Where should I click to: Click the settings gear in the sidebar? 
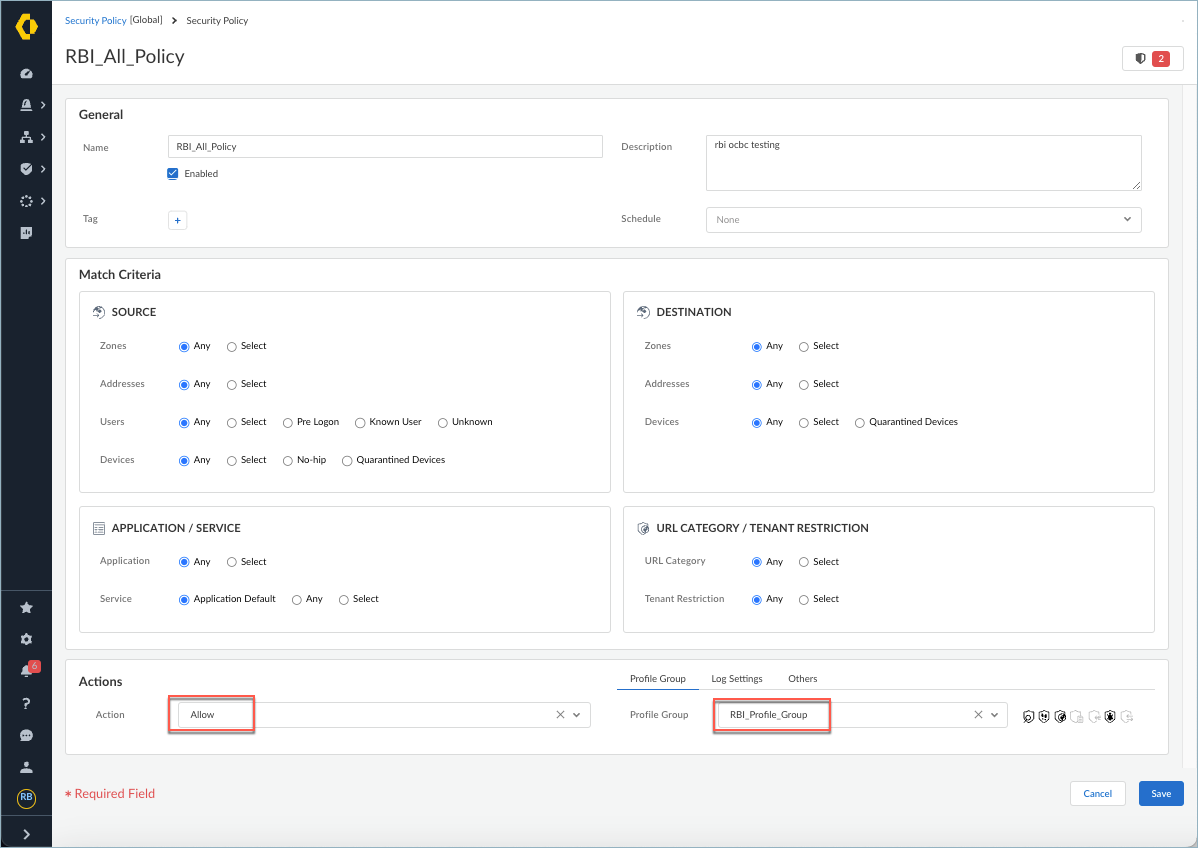point(26,639)
